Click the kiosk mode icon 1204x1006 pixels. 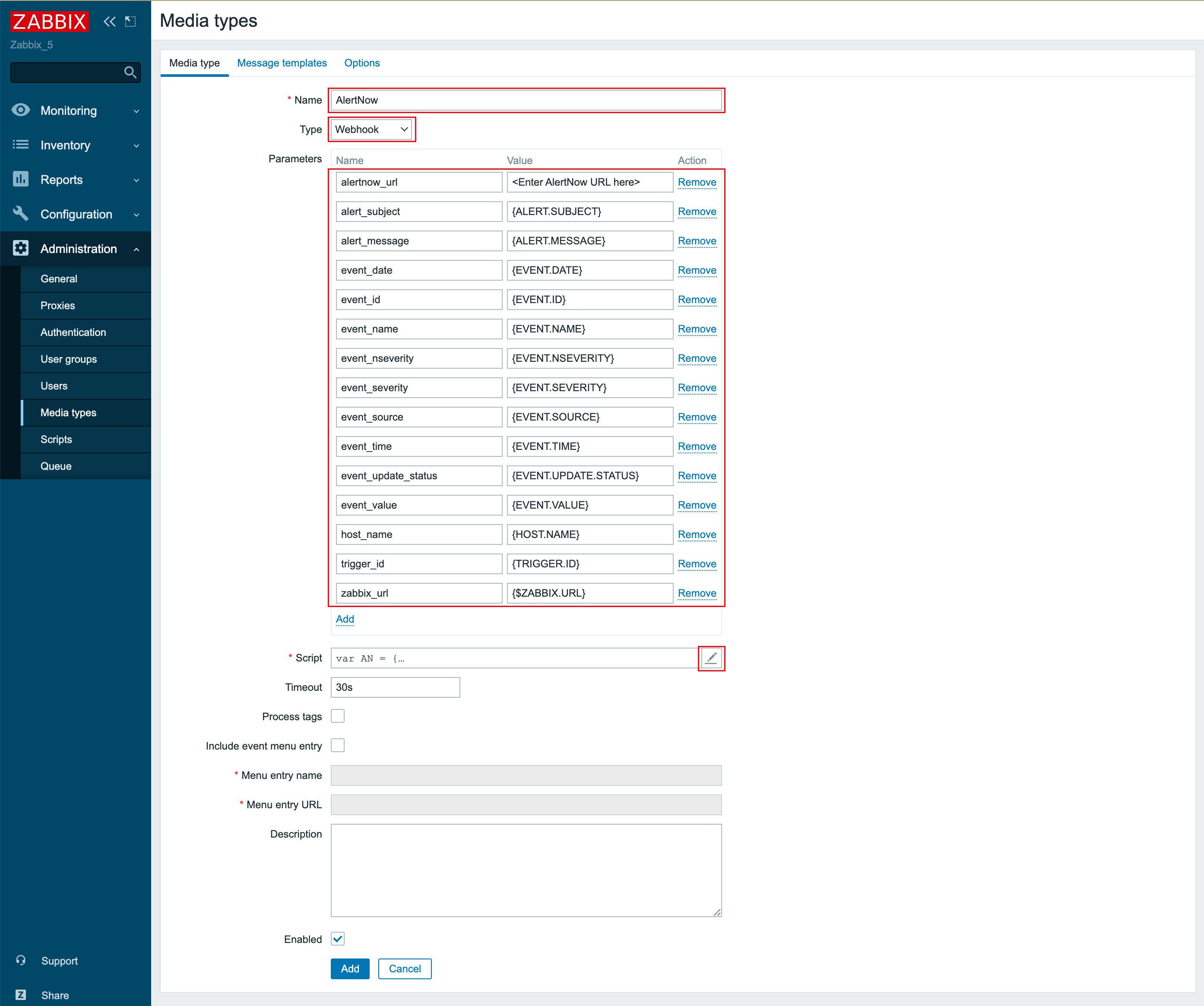click(x=131, y=22)
